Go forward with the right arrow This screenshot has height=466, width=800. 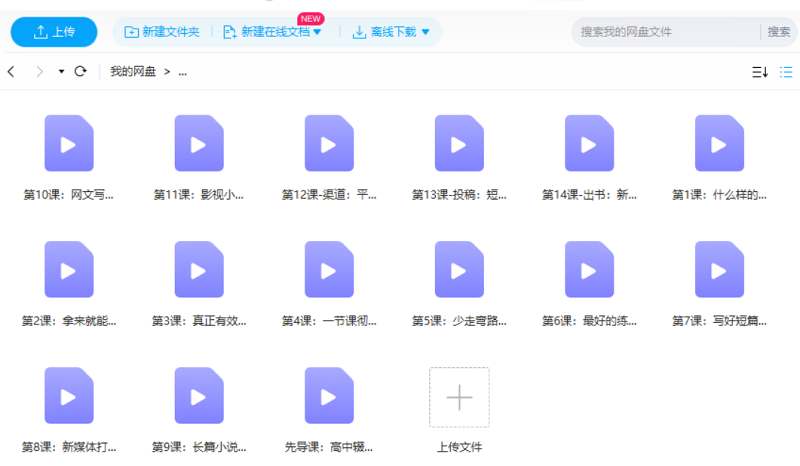pyautogui.click(x=39, y=72)
